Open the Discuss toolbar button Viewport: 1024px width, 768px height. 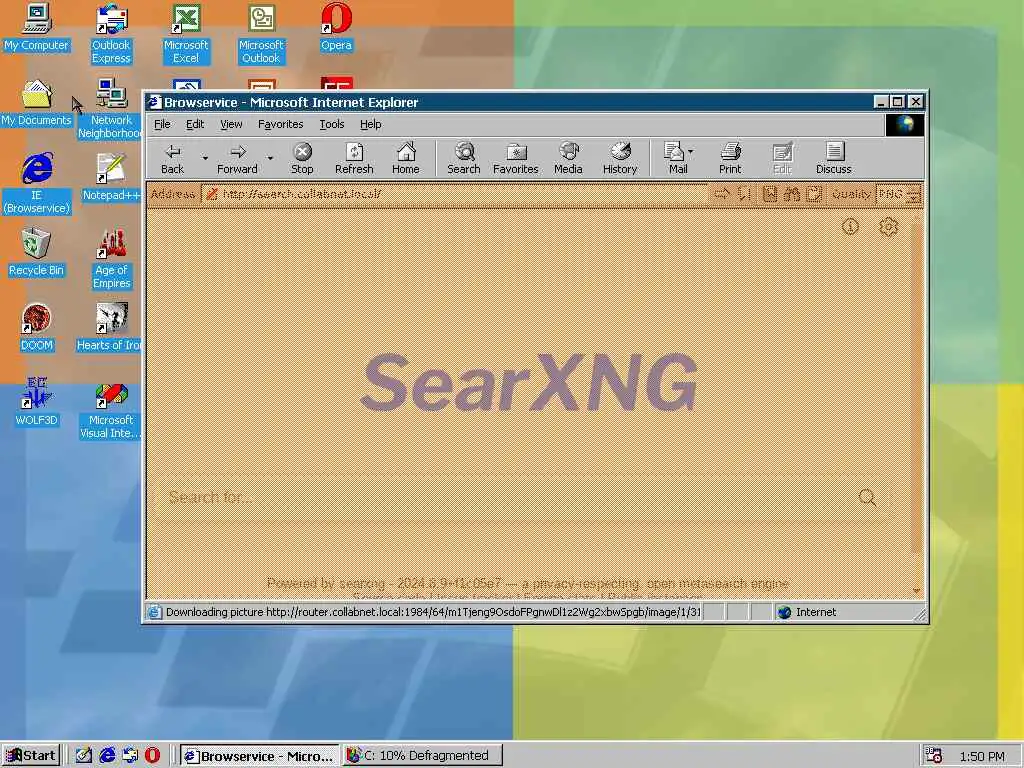click(833, 159)
